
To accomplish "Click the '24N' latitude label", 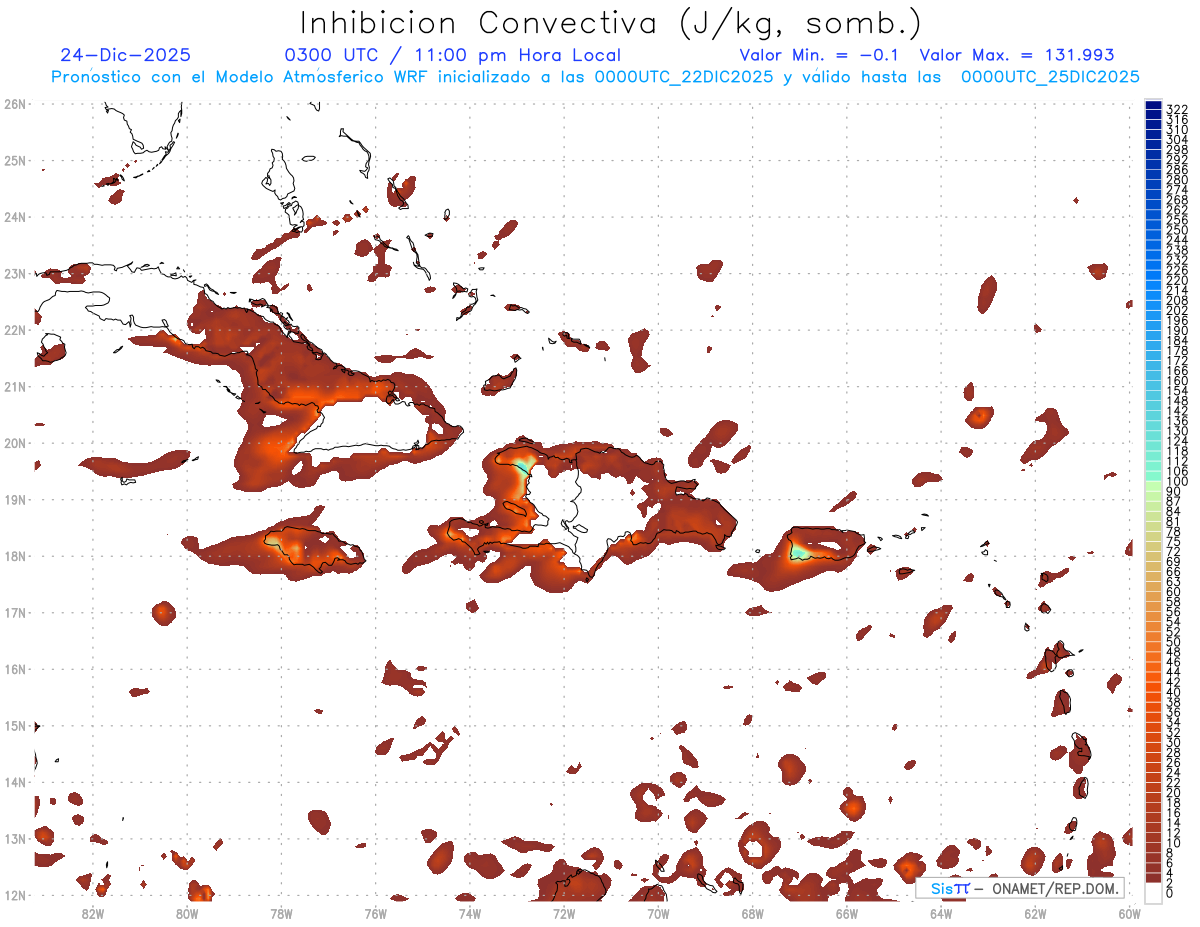I will pos(15,217).
